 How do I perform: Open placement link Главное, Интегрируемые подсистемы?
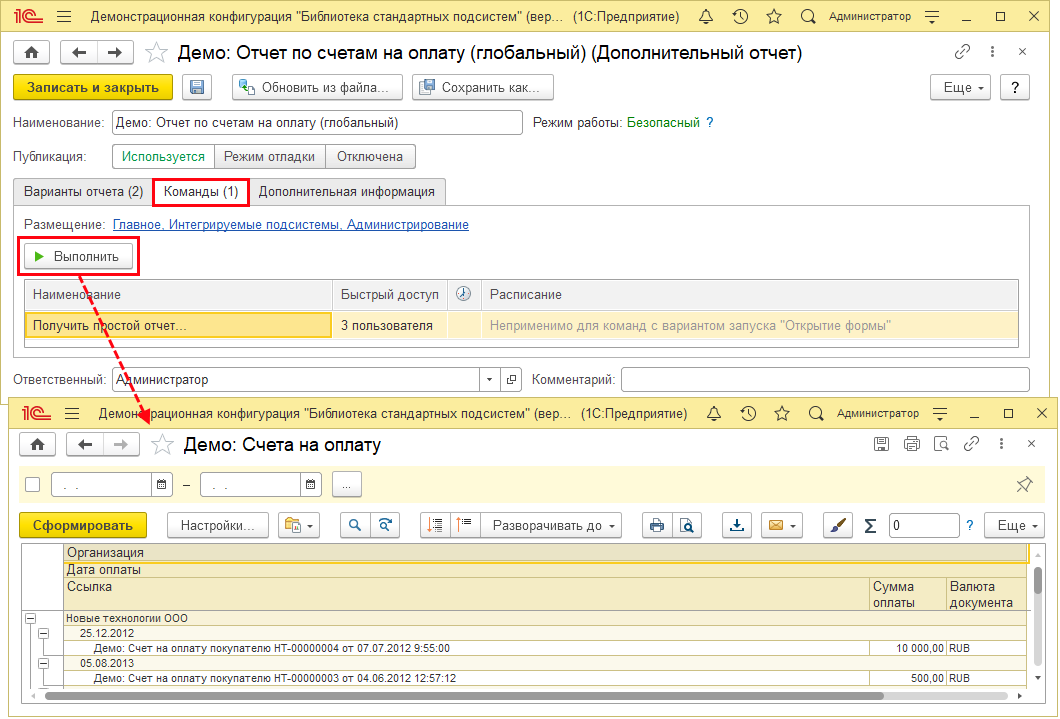pos(291,224)
